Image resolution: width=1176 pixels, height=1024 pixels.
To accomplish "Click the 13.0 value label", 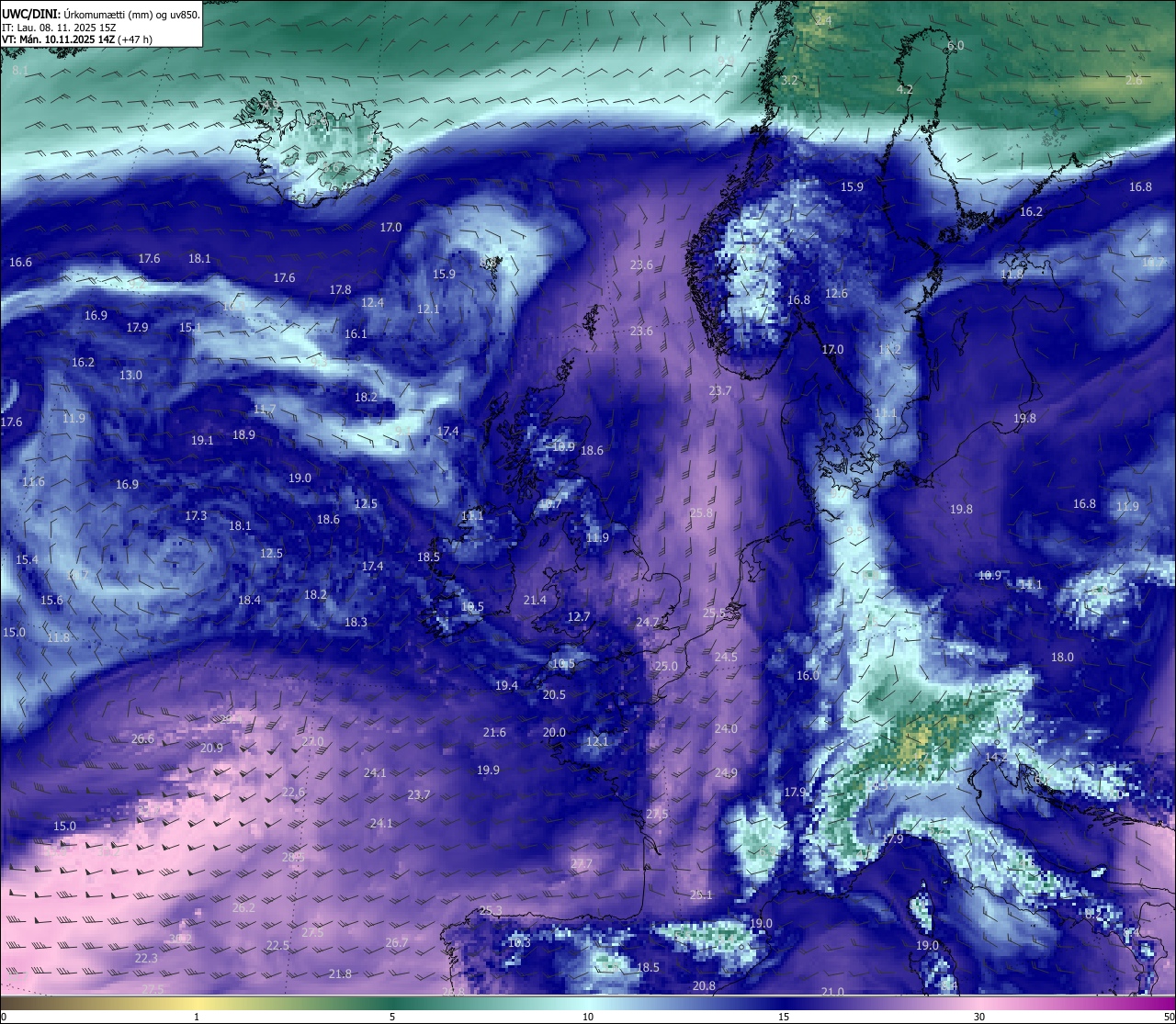I will click(130, 375).
